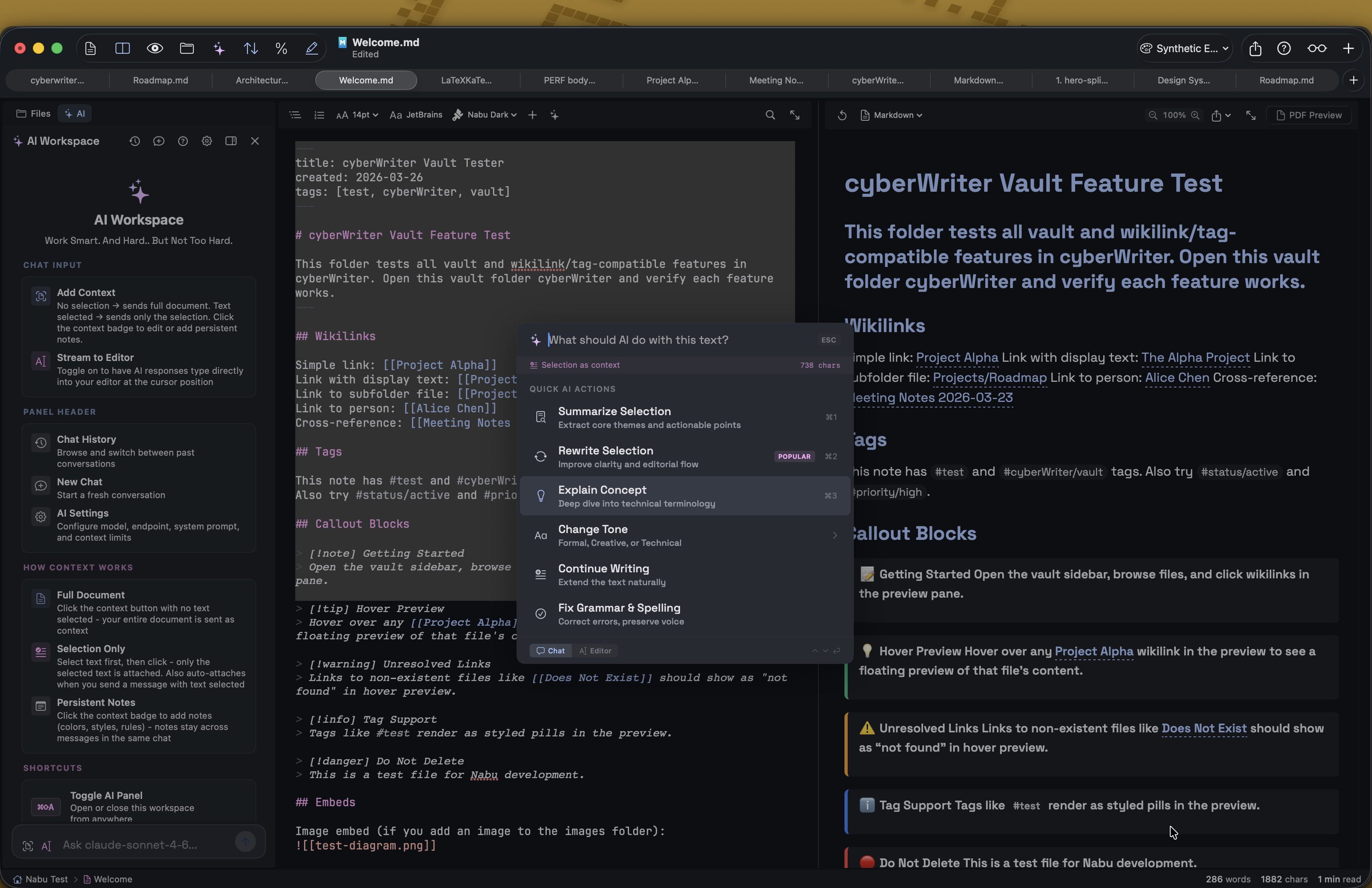Click the PDF Preview button
1372x888 pixels.
1310,115
